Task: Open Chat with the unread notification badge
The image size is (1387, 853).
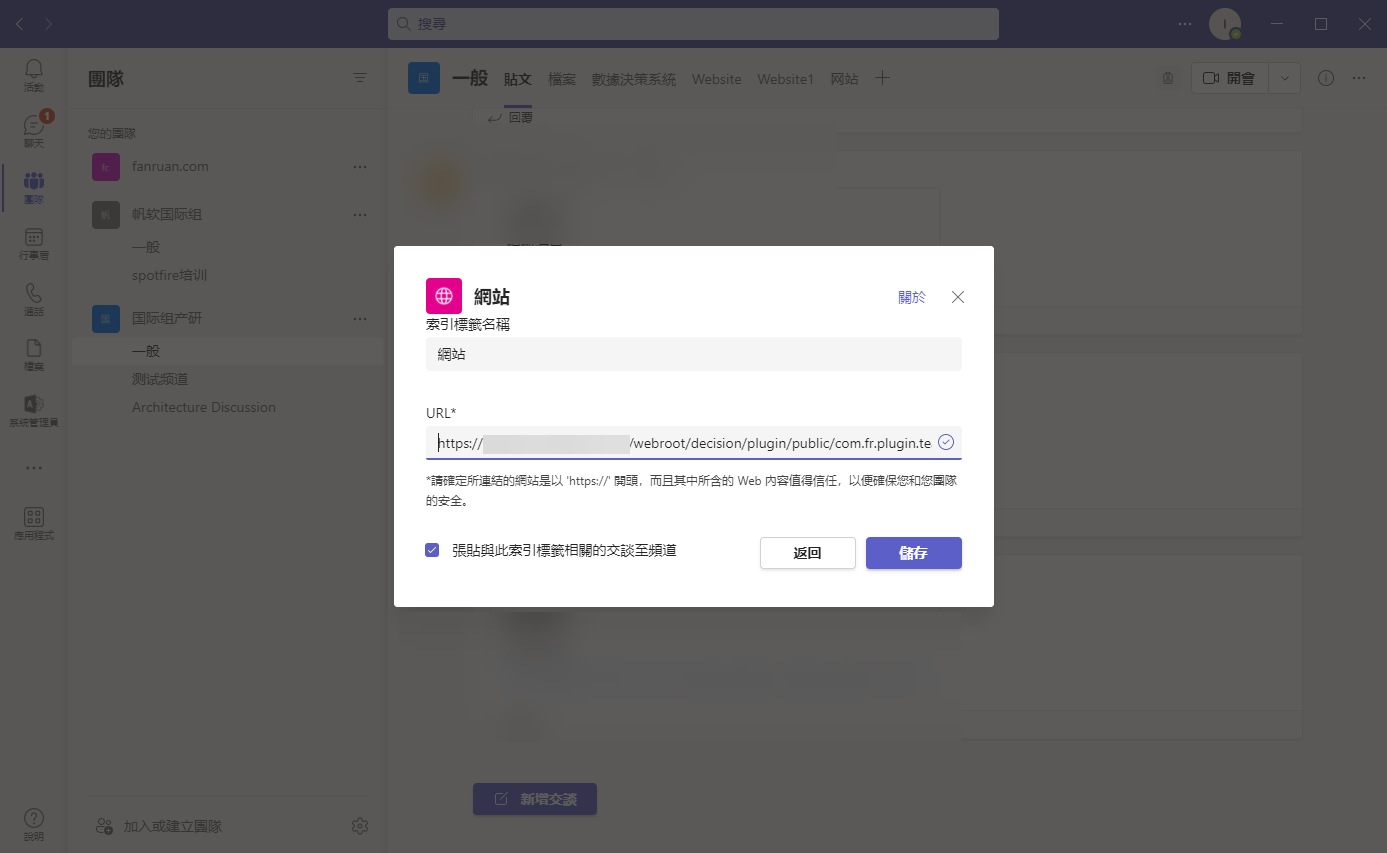Action: coord(33,128)
